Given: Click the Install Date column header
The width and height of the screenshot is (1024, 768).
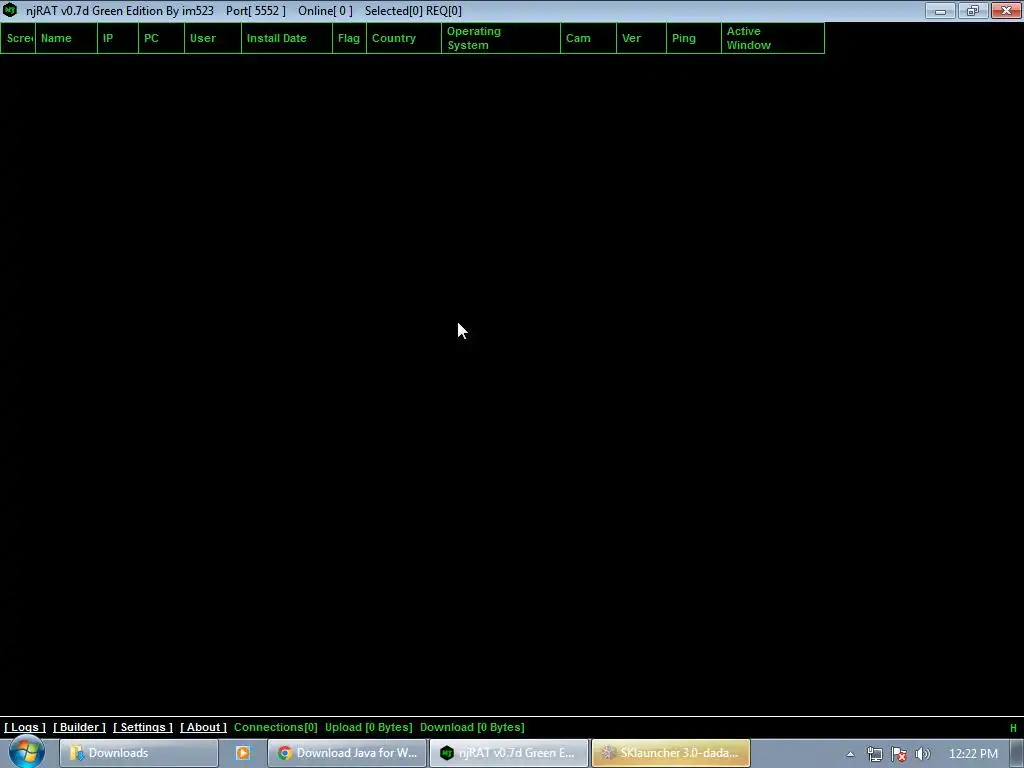Looking at the screenshot, I should (x=287, y=38).
